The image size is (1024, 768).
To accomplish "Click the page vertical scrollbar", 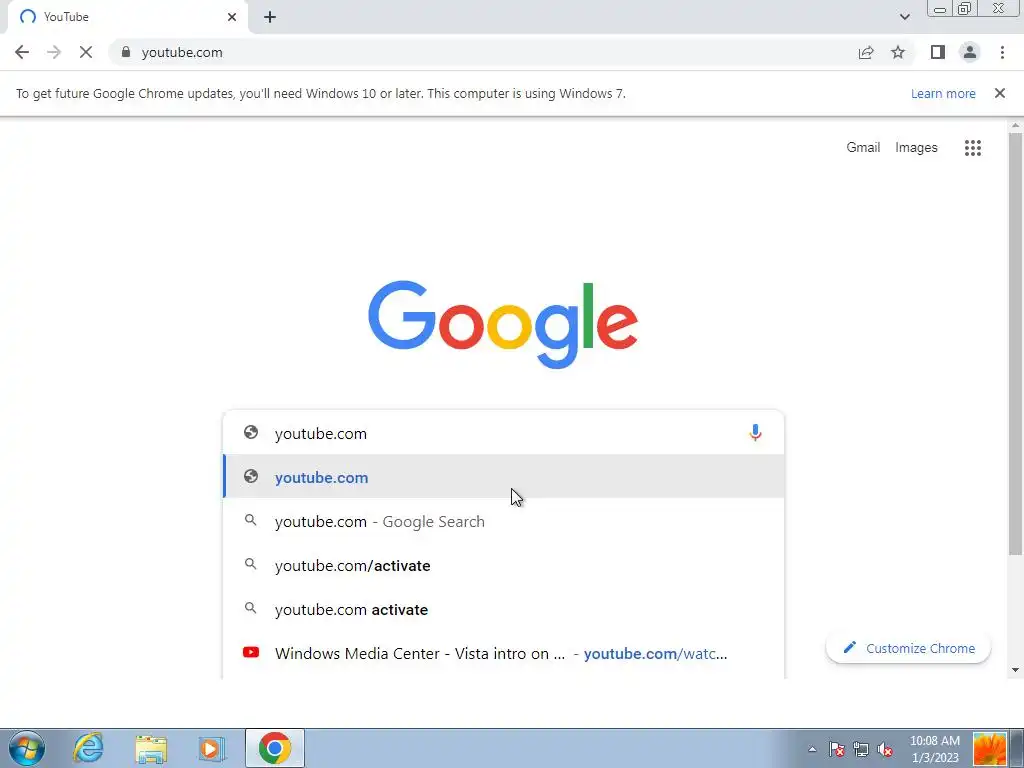I will point(1015,344).
